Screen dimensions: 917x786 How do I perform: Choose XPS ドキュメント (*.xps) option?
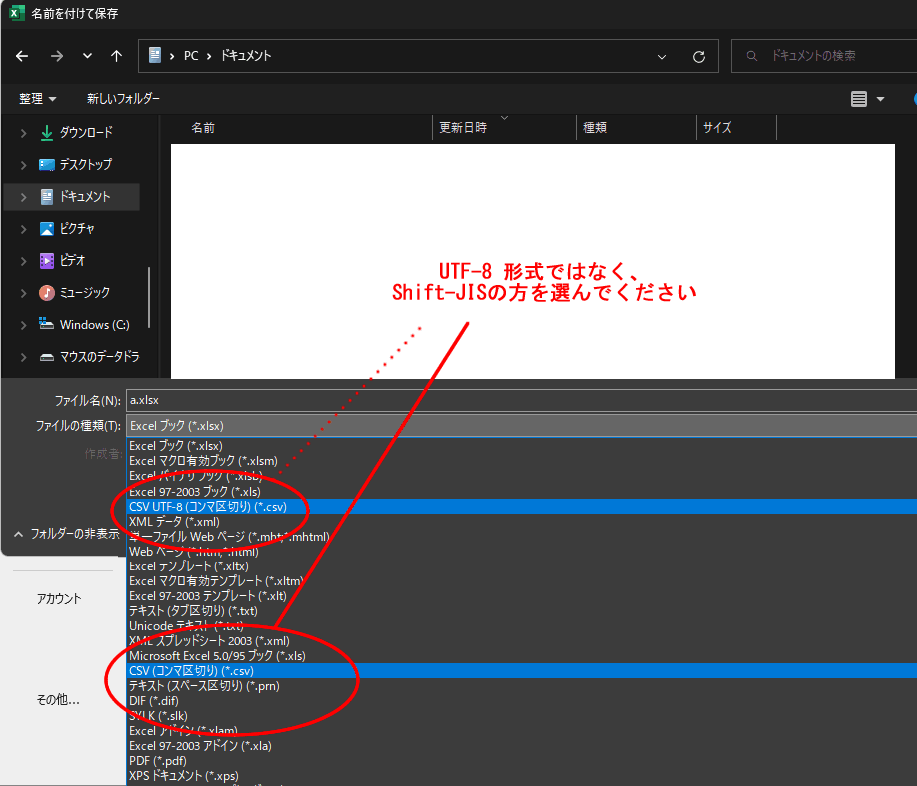(x=521, y=776)
